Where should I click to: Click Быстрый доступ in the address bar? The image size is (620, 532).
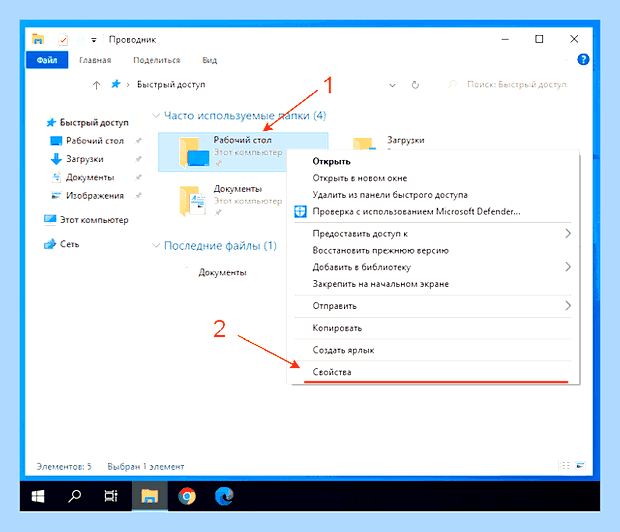tap(171, 84)
